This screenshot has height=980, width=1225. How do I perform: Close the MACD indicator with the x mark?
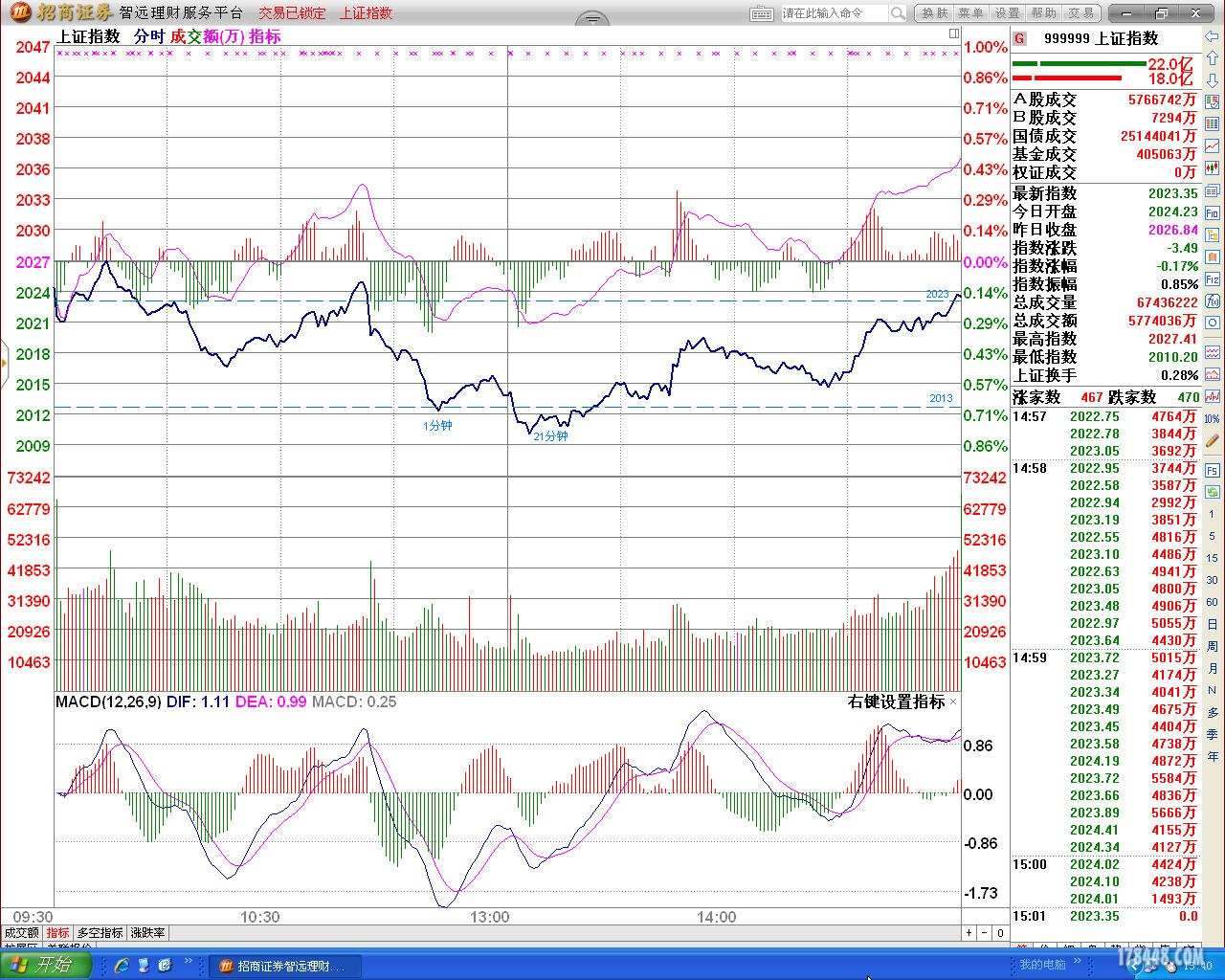(x=953, y=702)
